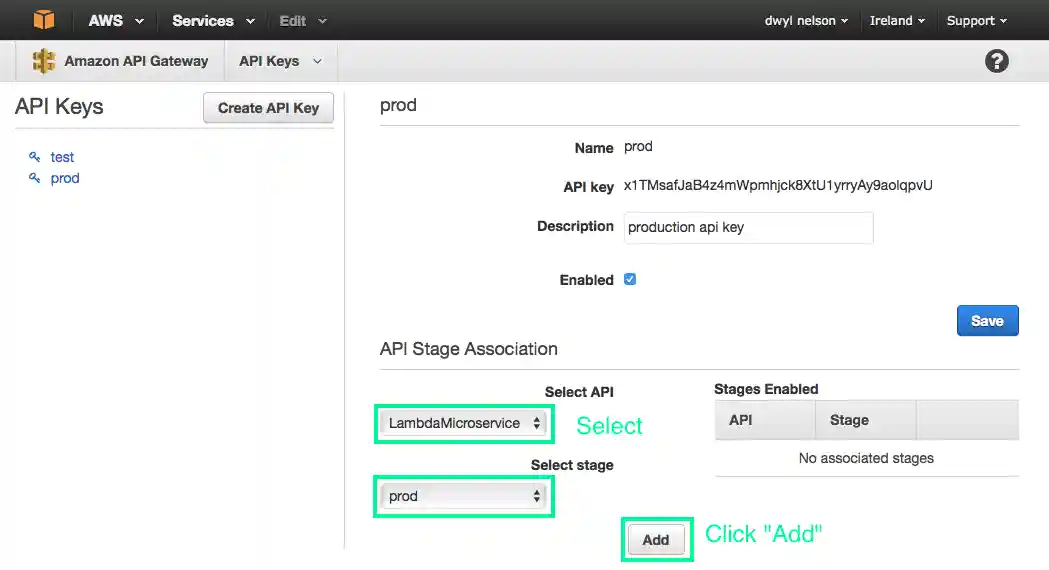This screenshot has width=1049, height=570.
Task: Click the Name value 'prod'
Action: [638, 147]
